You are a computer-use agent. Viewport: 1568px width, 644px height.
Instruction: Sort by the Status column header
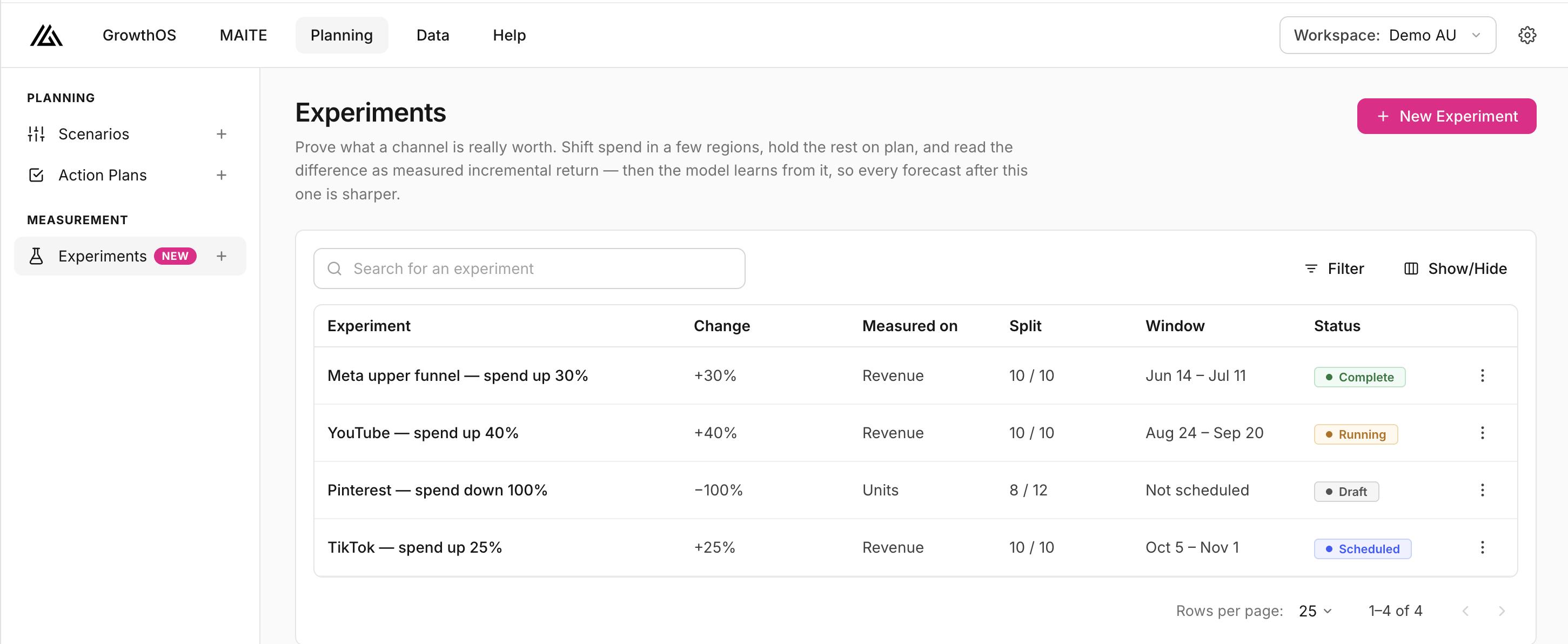[1337, 326]
